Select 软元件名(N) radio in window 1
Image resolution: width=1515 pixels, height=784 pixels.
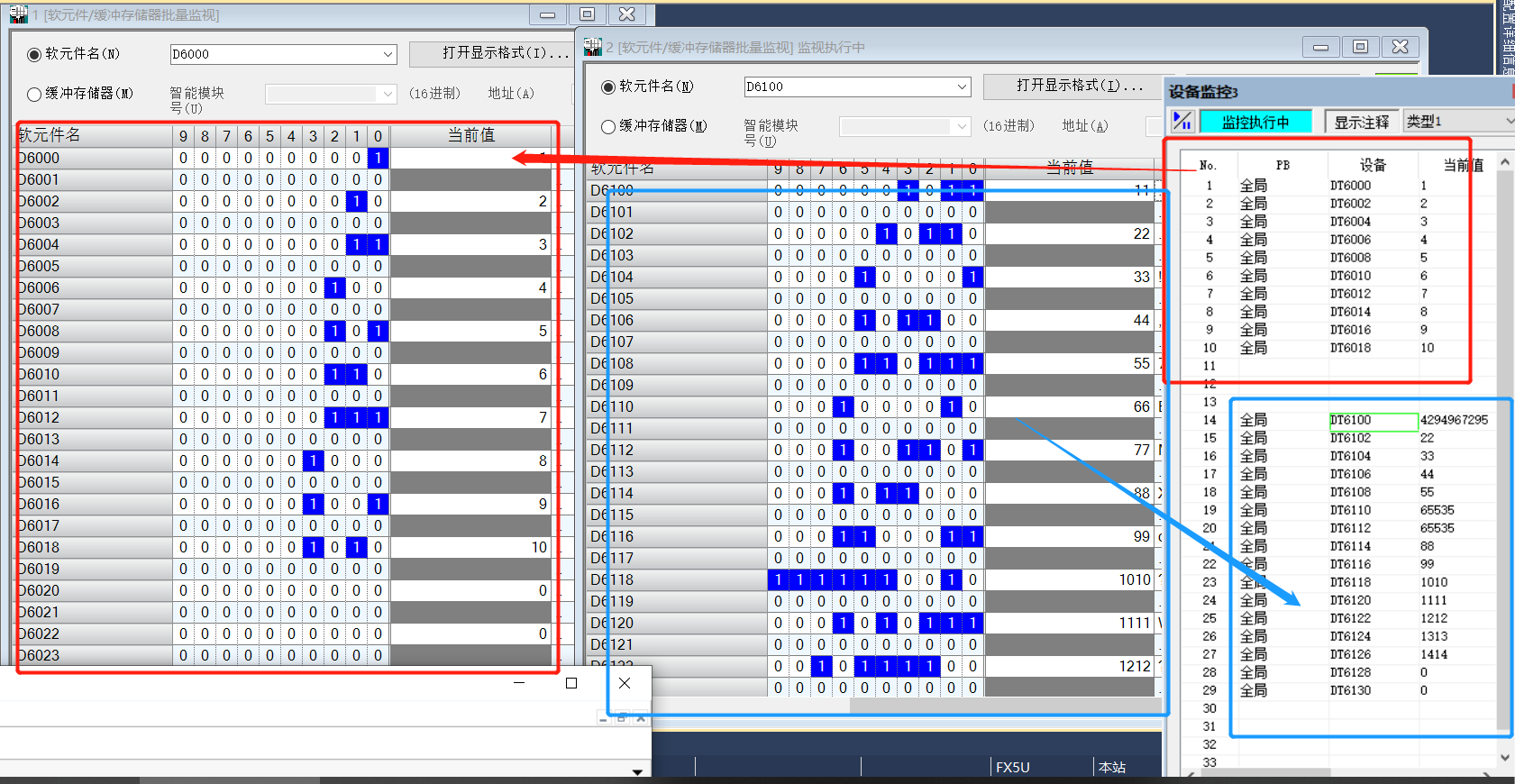[34, 54]
